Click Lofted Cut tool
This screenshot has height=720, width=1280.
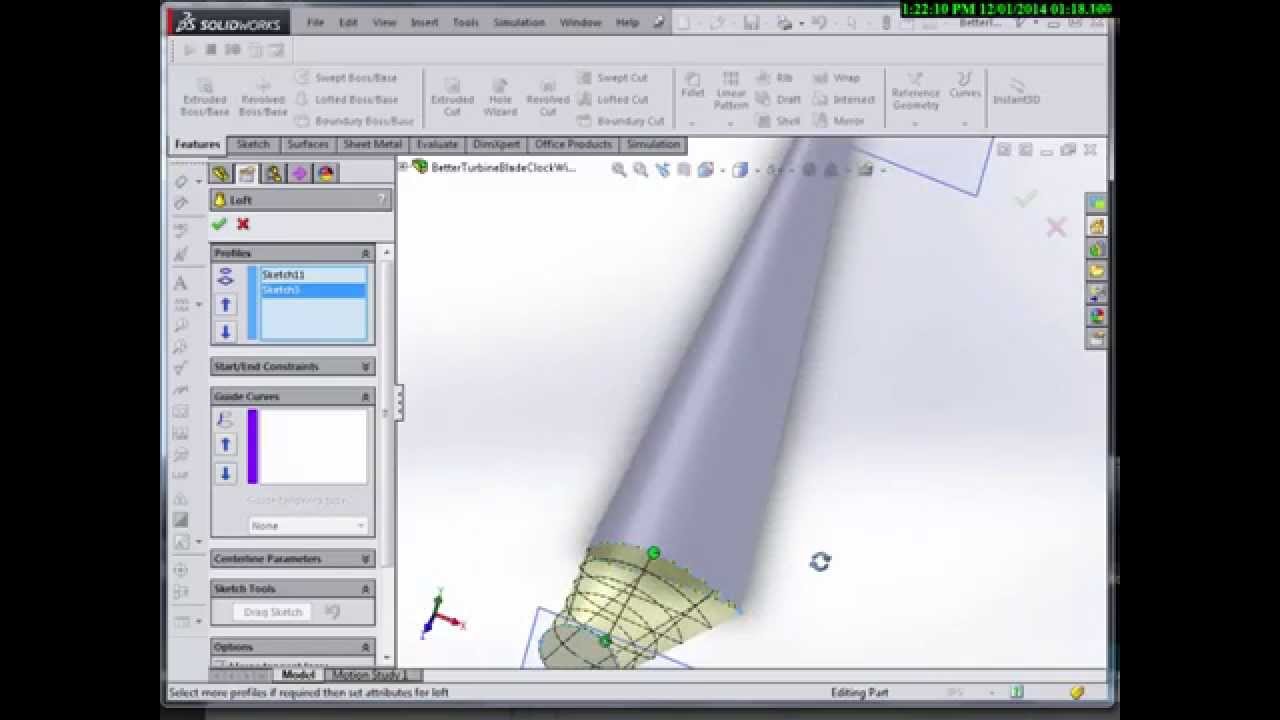613,99
